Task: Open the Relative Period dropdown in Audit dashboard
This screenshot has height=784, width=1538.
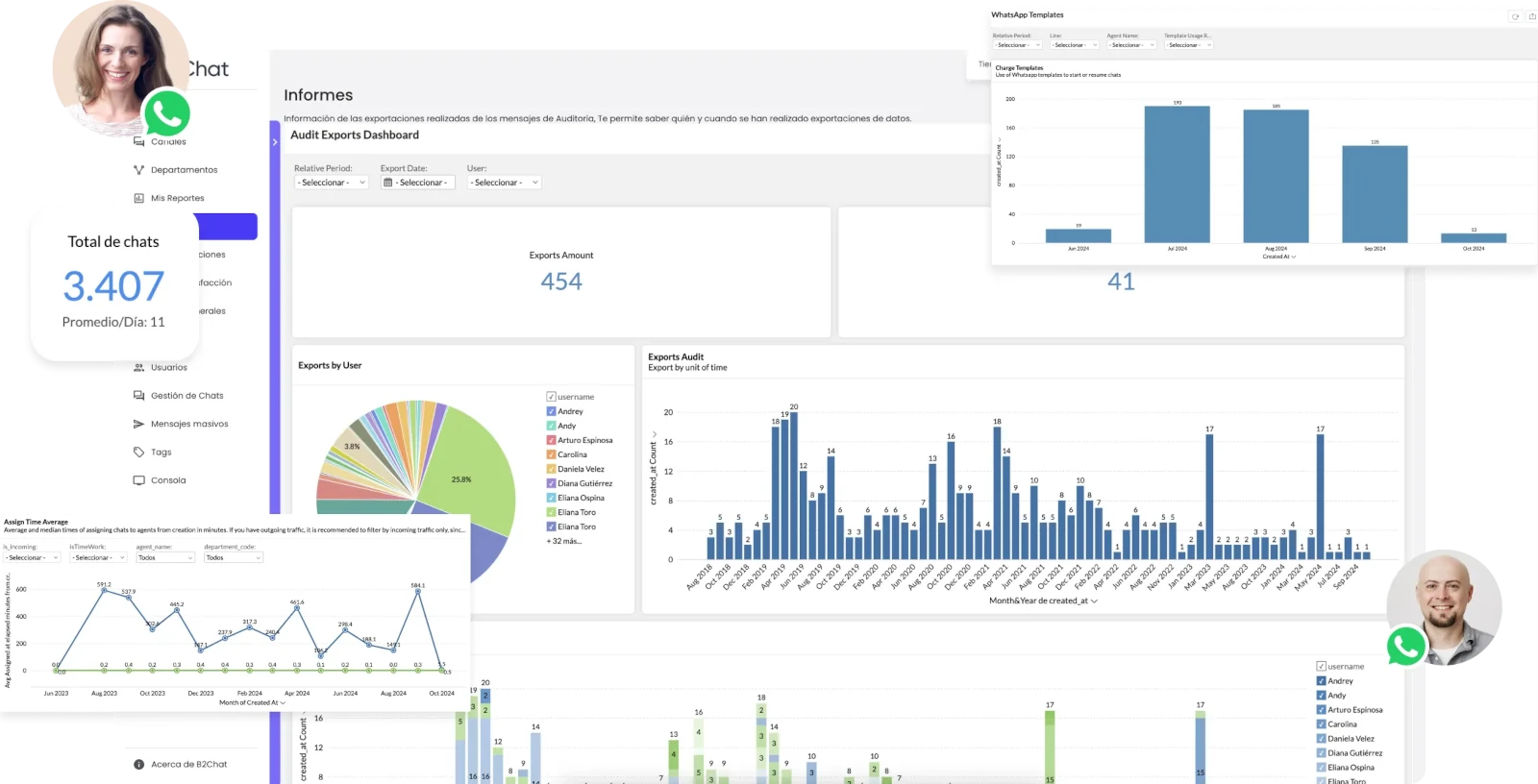Action: point(332,183)
